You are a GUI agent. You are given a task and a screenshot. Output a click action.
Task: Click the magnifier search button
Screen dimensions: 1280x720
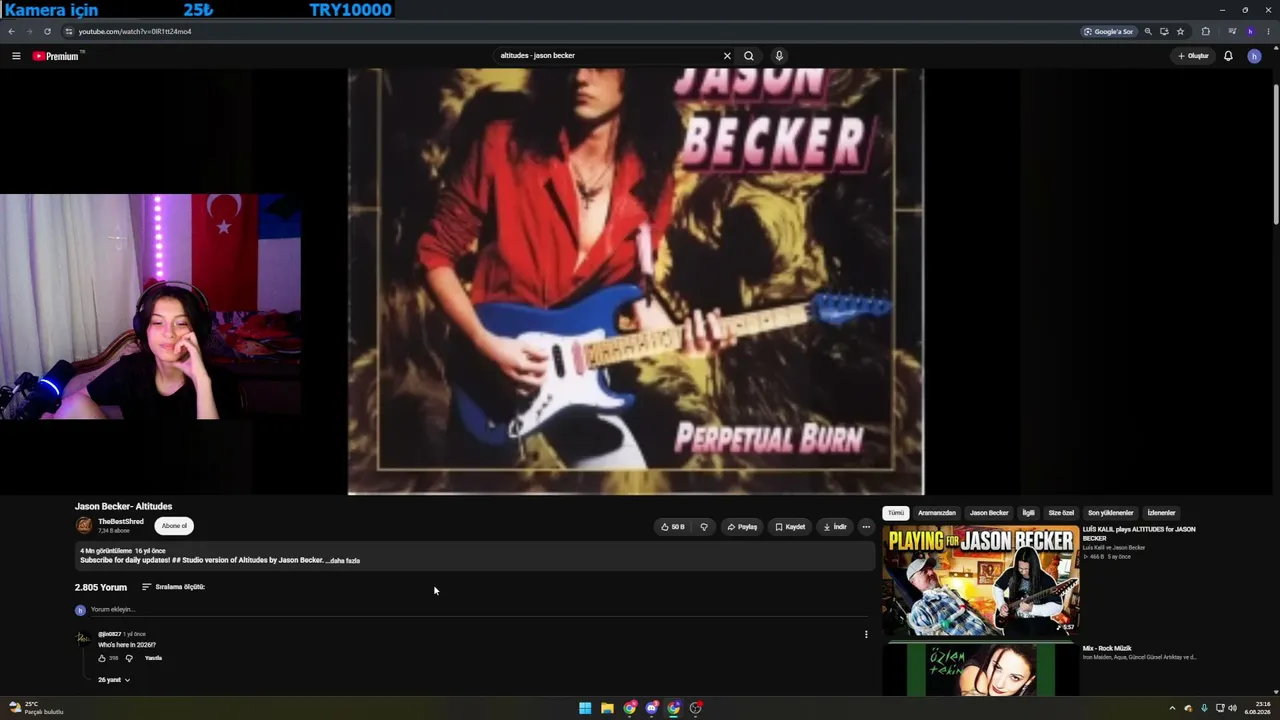pyautogui.click(x=749, y=56)
